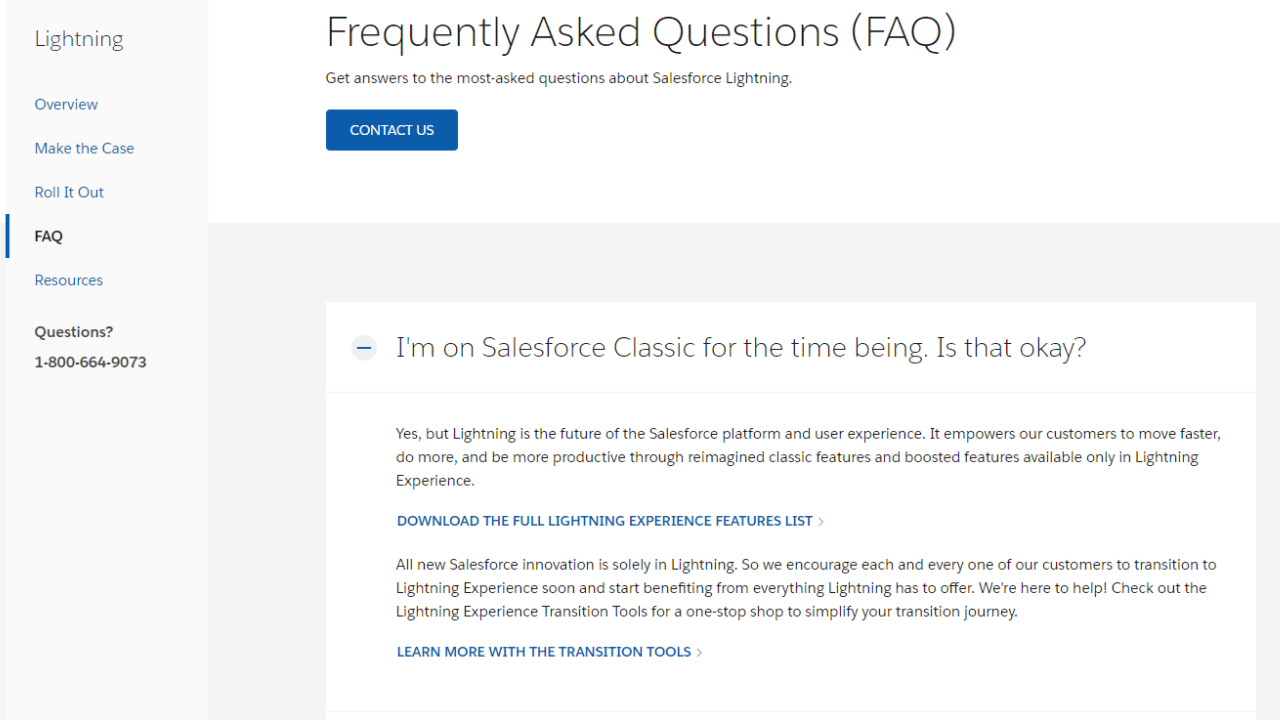The height and width of the screenshot is (720, 1280).
Task: Expand the transition tools link chevron
Action: [700, 651]
